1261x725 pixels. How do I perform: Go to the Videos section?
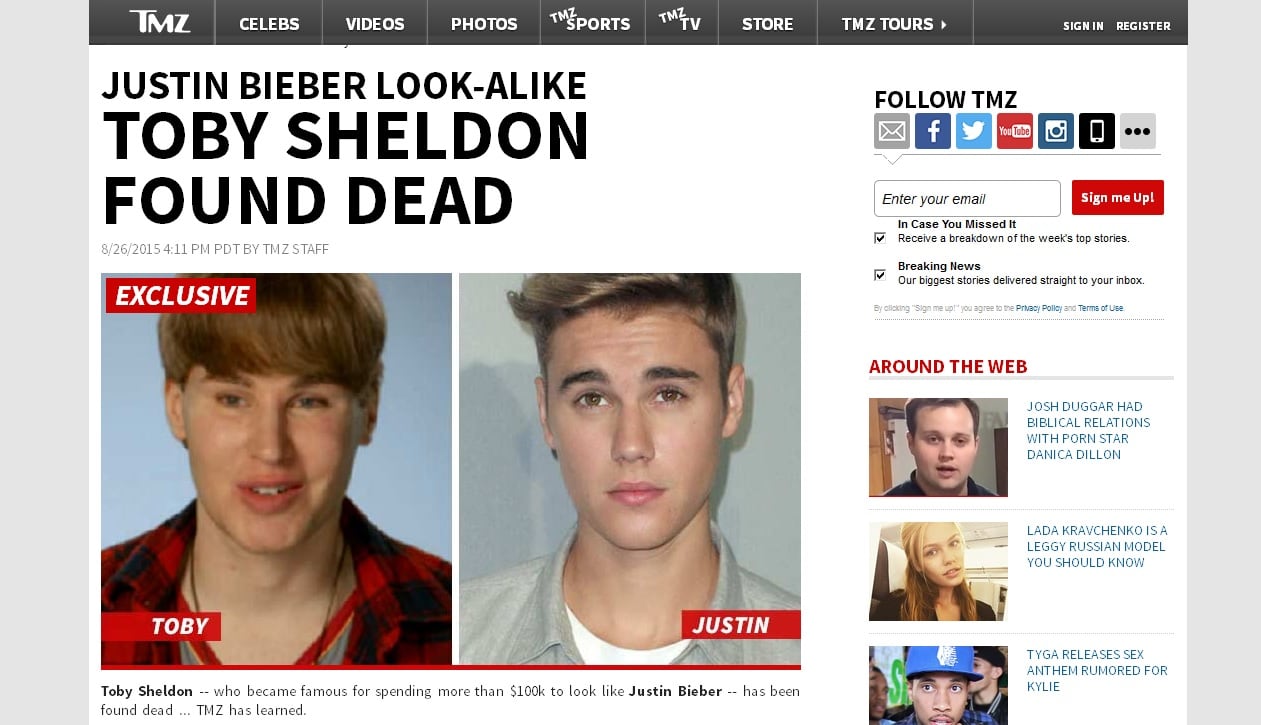375,23
